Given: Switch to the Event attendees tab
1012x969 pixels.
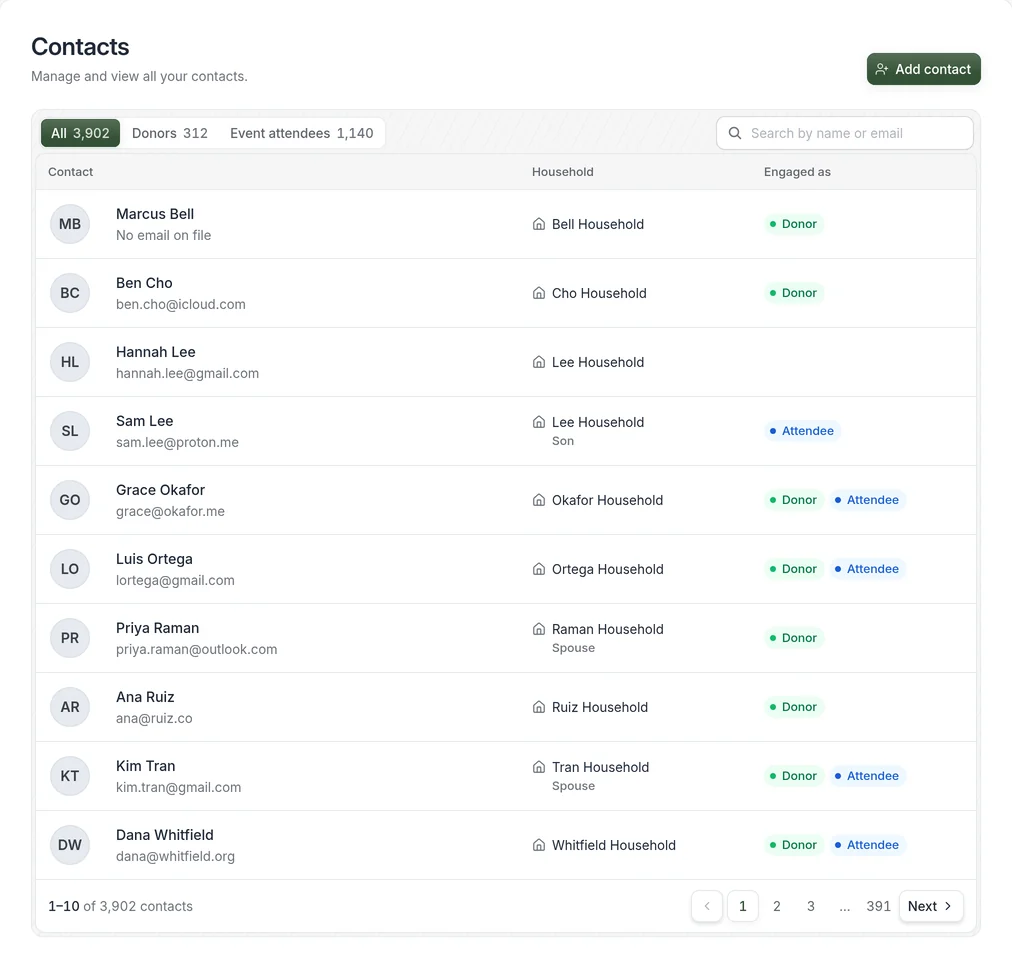Looking at the screenshot, I should [301, 133].
